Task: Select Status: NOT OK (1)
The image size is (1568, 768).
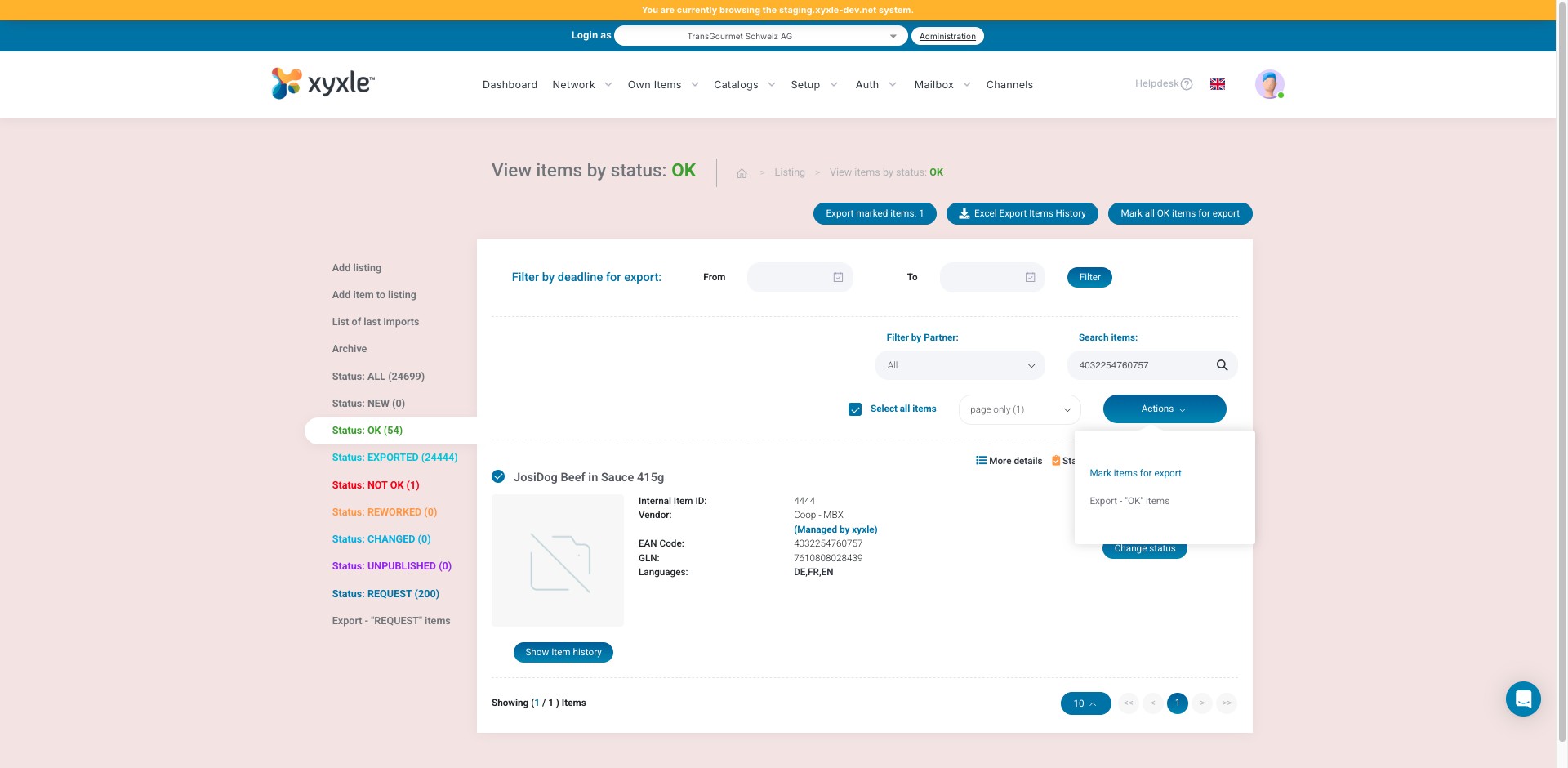Action: tap(376, 485)
